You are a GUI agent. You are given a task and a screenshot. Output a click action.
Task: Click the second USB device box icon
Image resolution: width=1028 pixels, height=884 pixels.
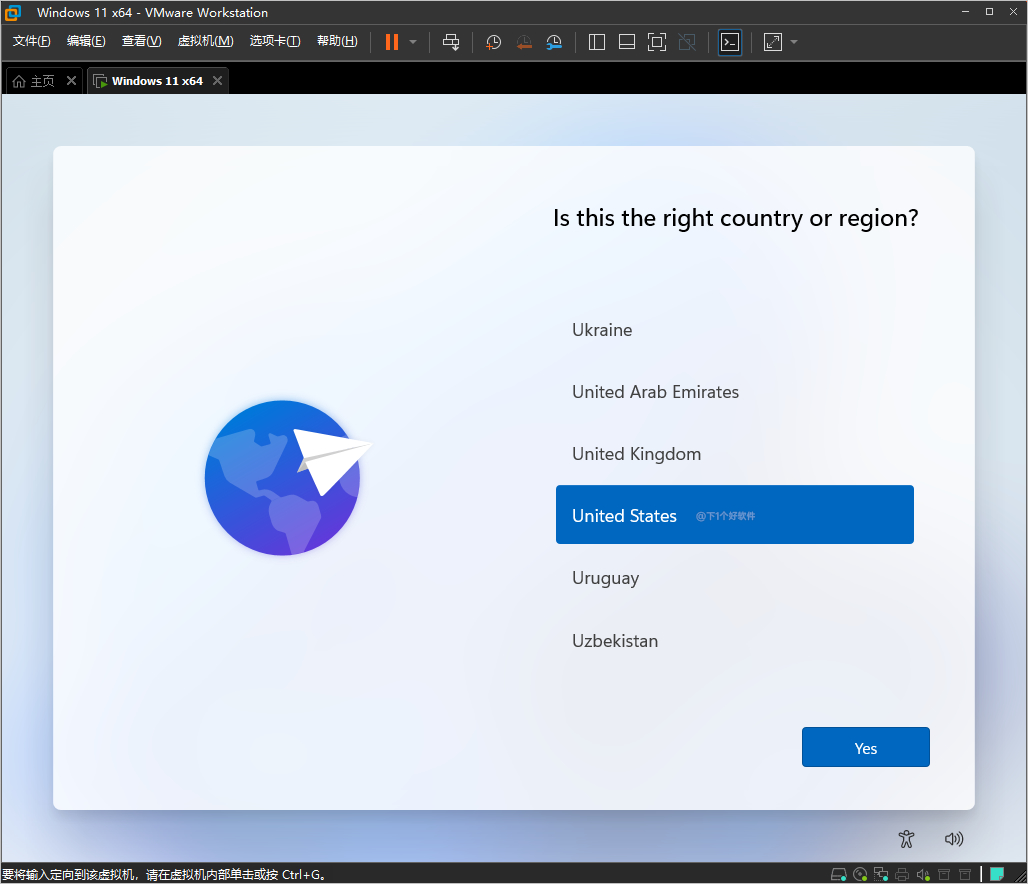point(965,874)
